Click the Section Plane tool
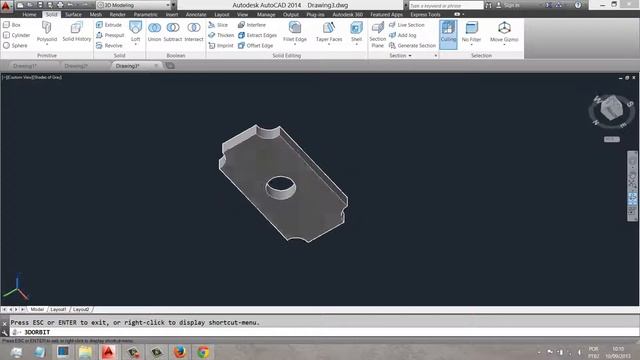 pos(378,34)
